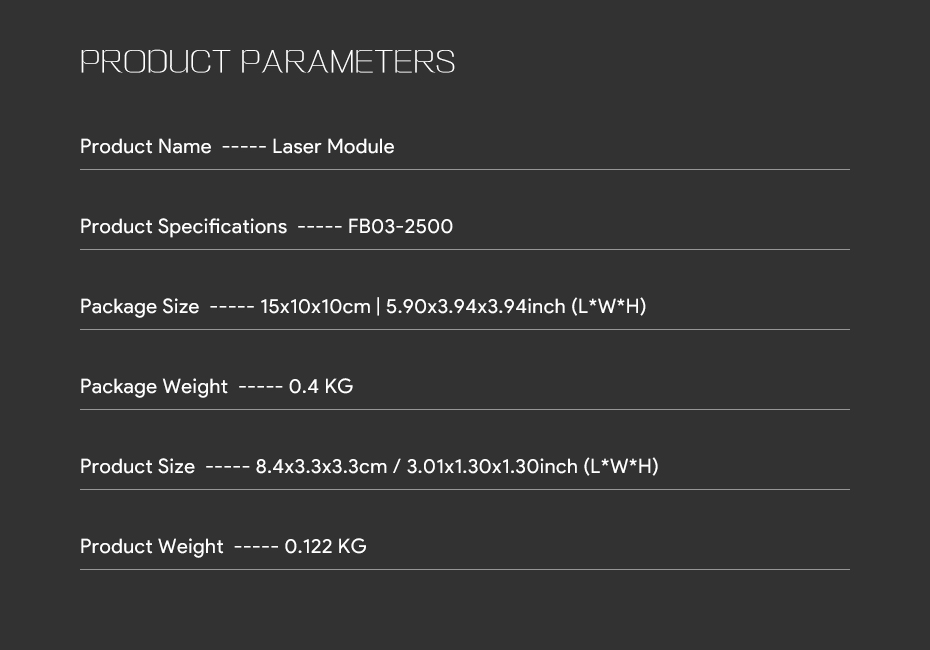
Task: Click the Product Weight label
Action: pos(152,547)
